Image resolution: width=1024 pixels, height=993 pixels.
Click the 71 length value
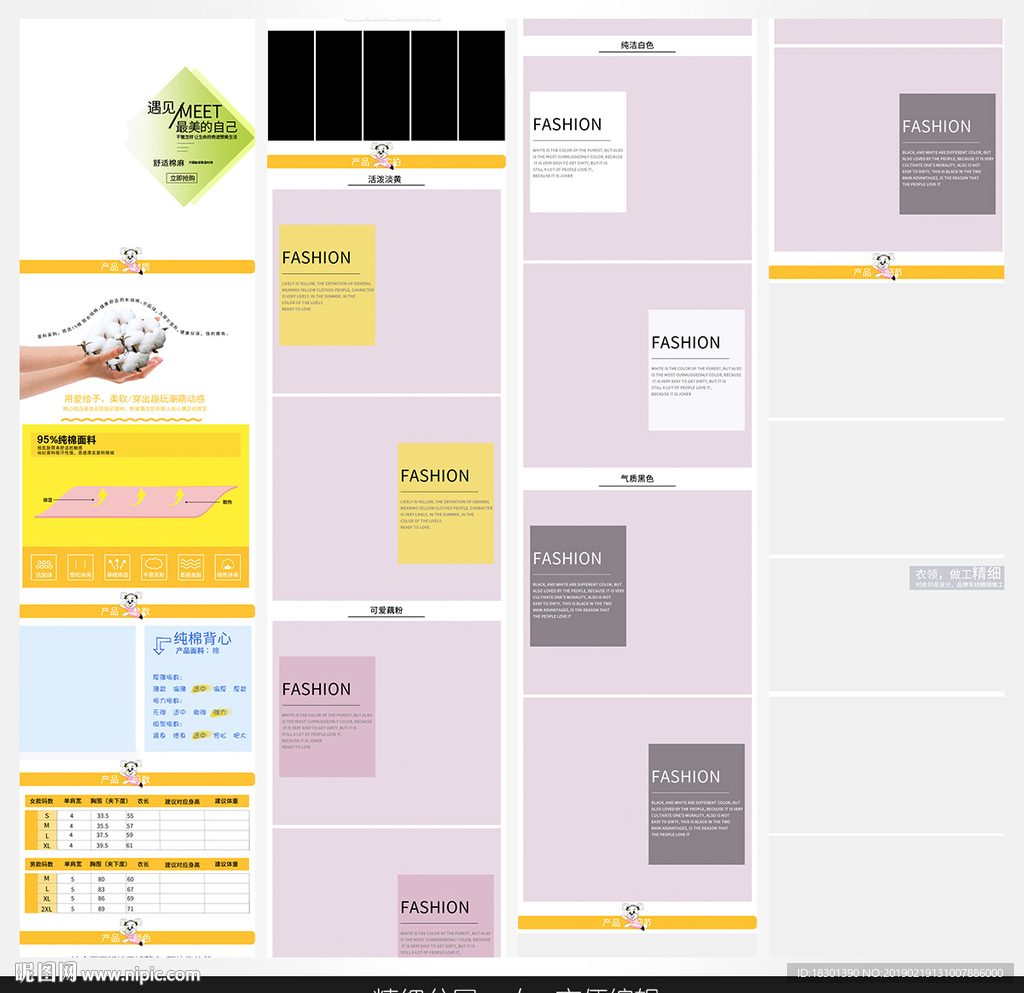tap(130, 909)
